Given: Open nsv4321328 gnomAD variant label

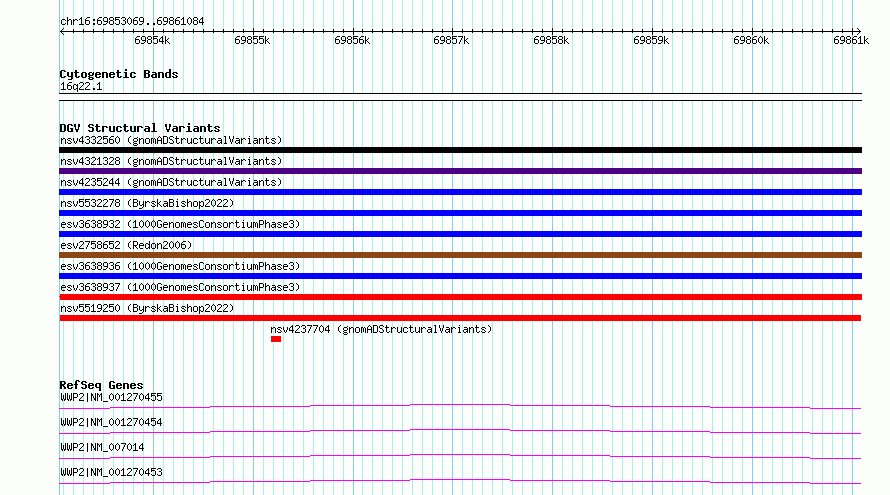Looking at the screenshot, I should 171,161.
